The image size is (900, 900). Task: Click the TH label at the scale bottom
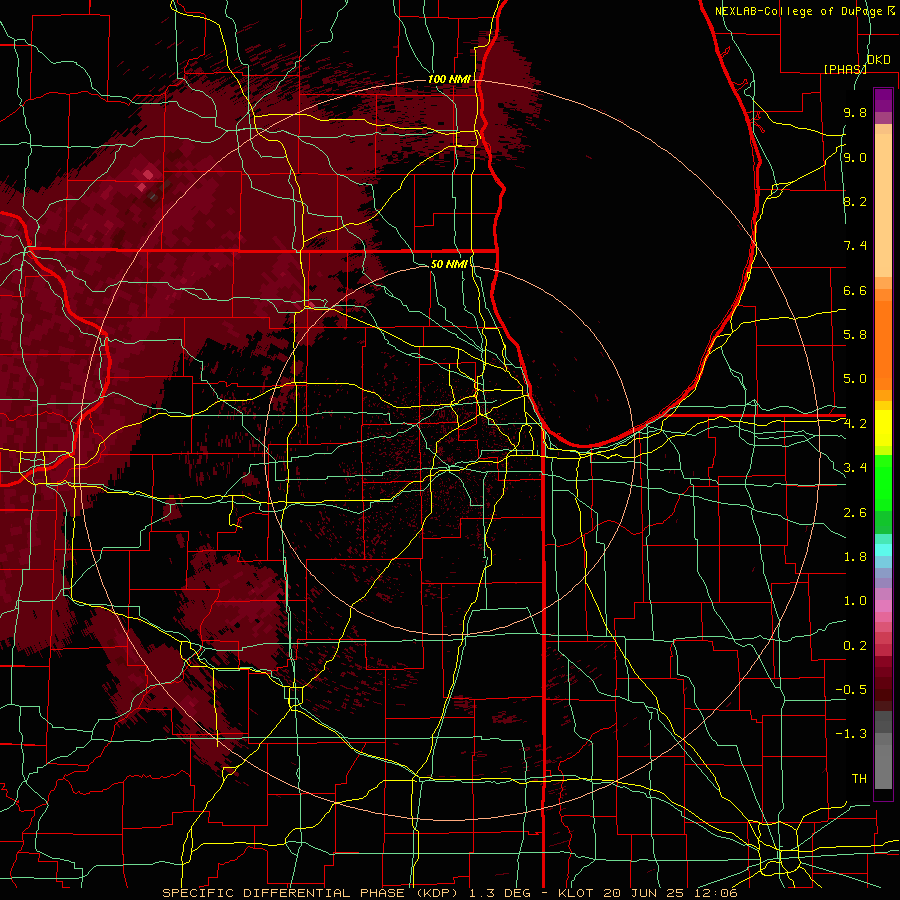click(859, 779)
